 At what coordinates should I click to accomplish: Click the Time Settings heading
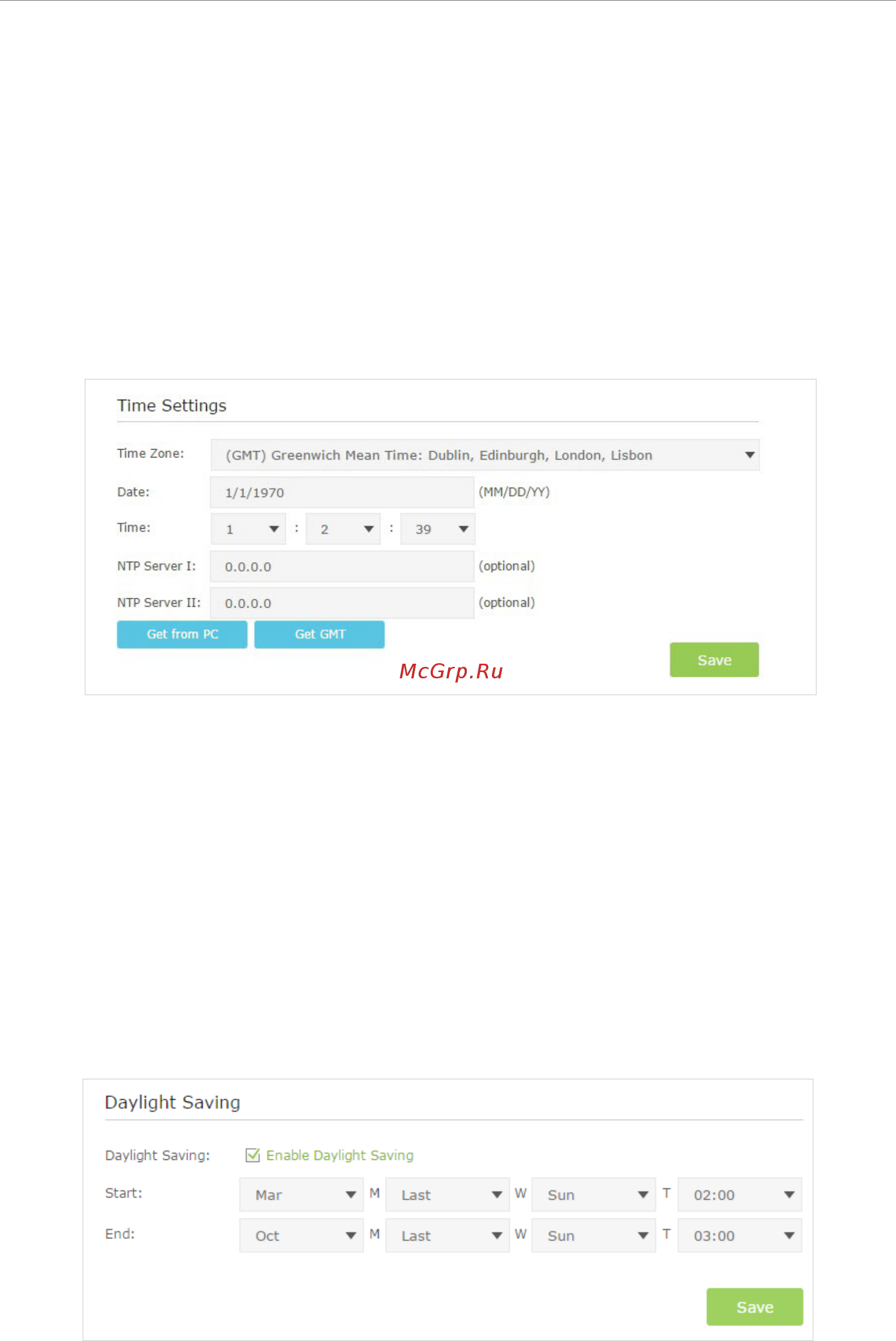172,406
